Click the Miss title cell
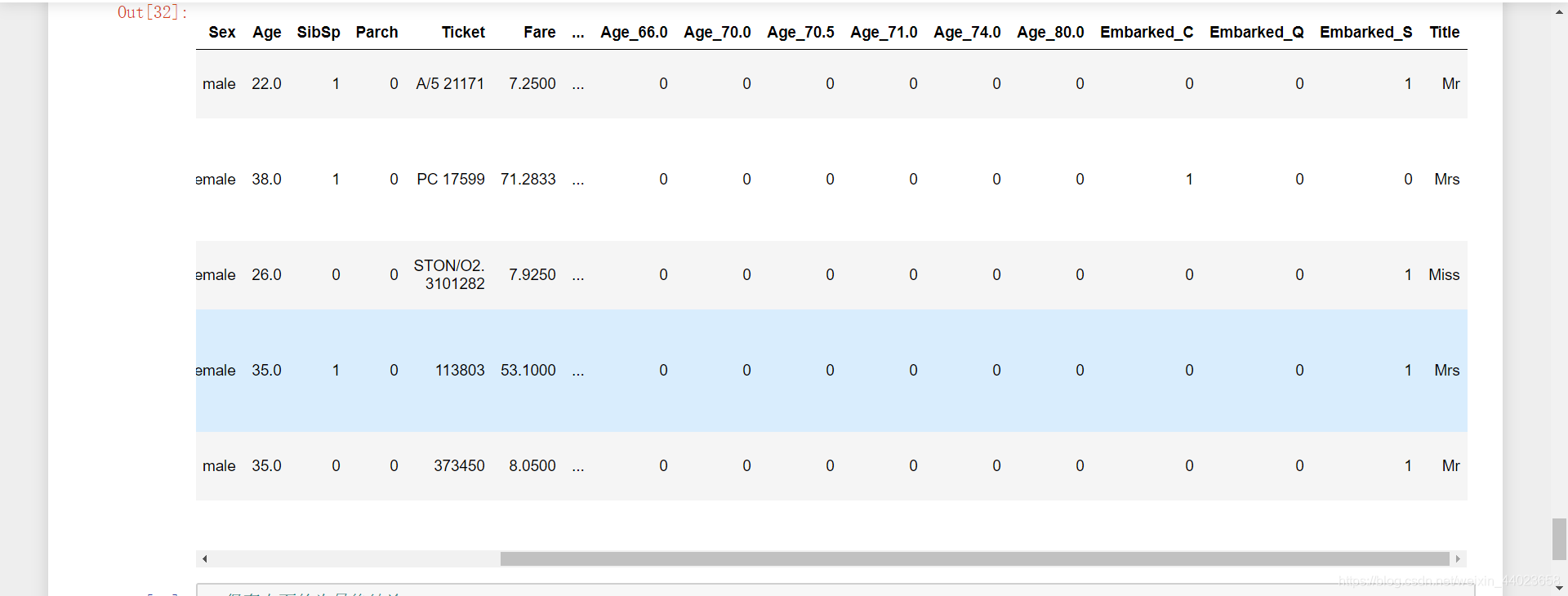Viewport: 1568px width, 596px height. coord(1444,275)
